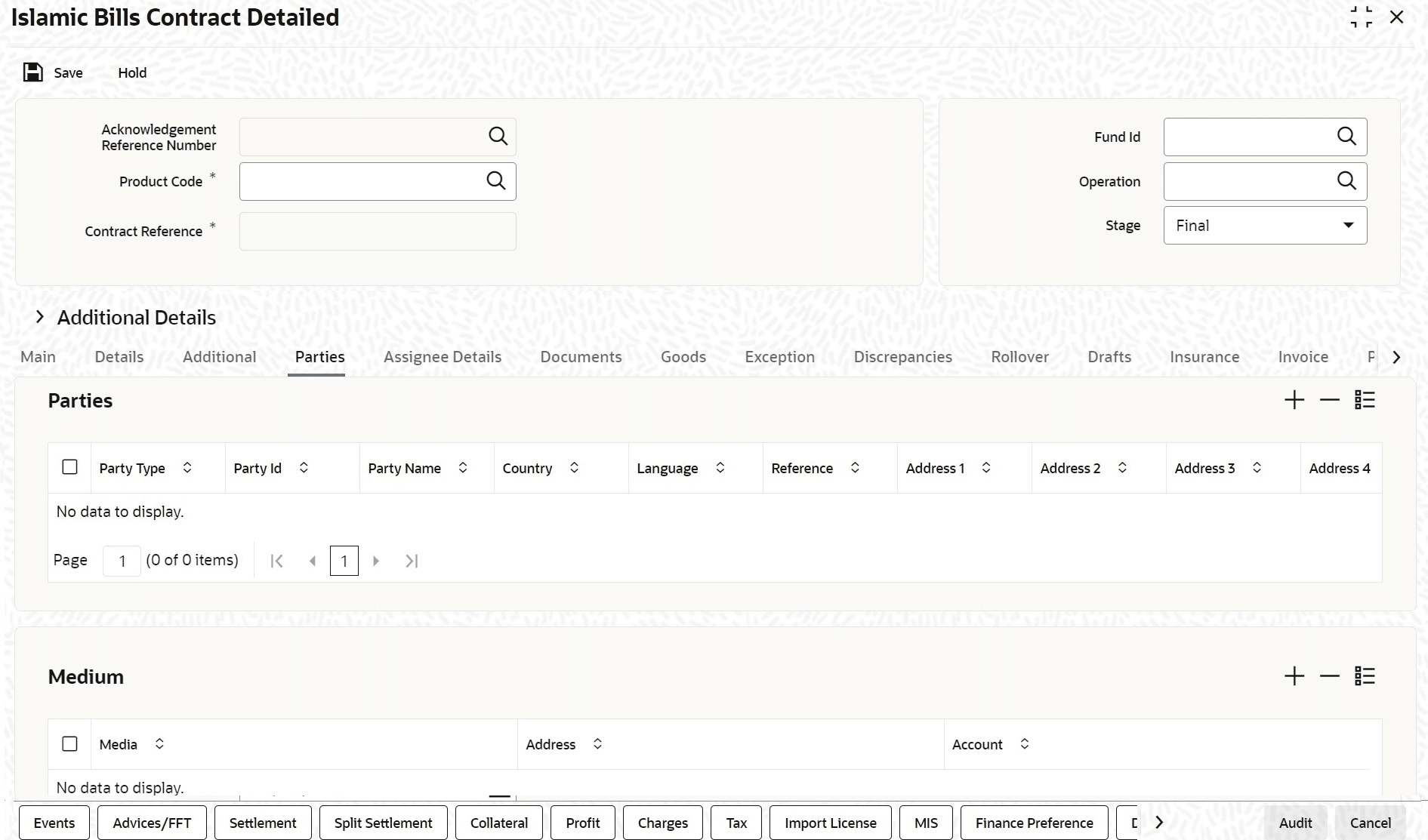Image resolution: width=1428 pixels, height=840 pixels.
Task: Open Operation search lookup
Action: (x=1346, y=181)
